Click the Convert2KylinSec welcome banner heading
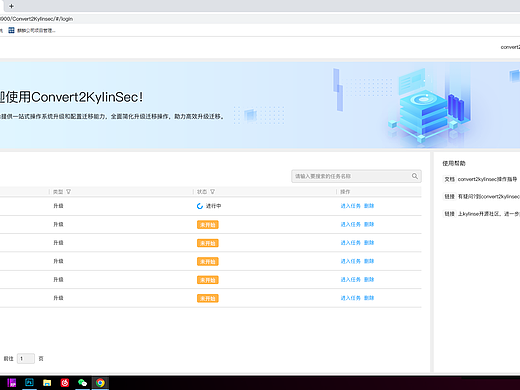 tap(71, 97)
